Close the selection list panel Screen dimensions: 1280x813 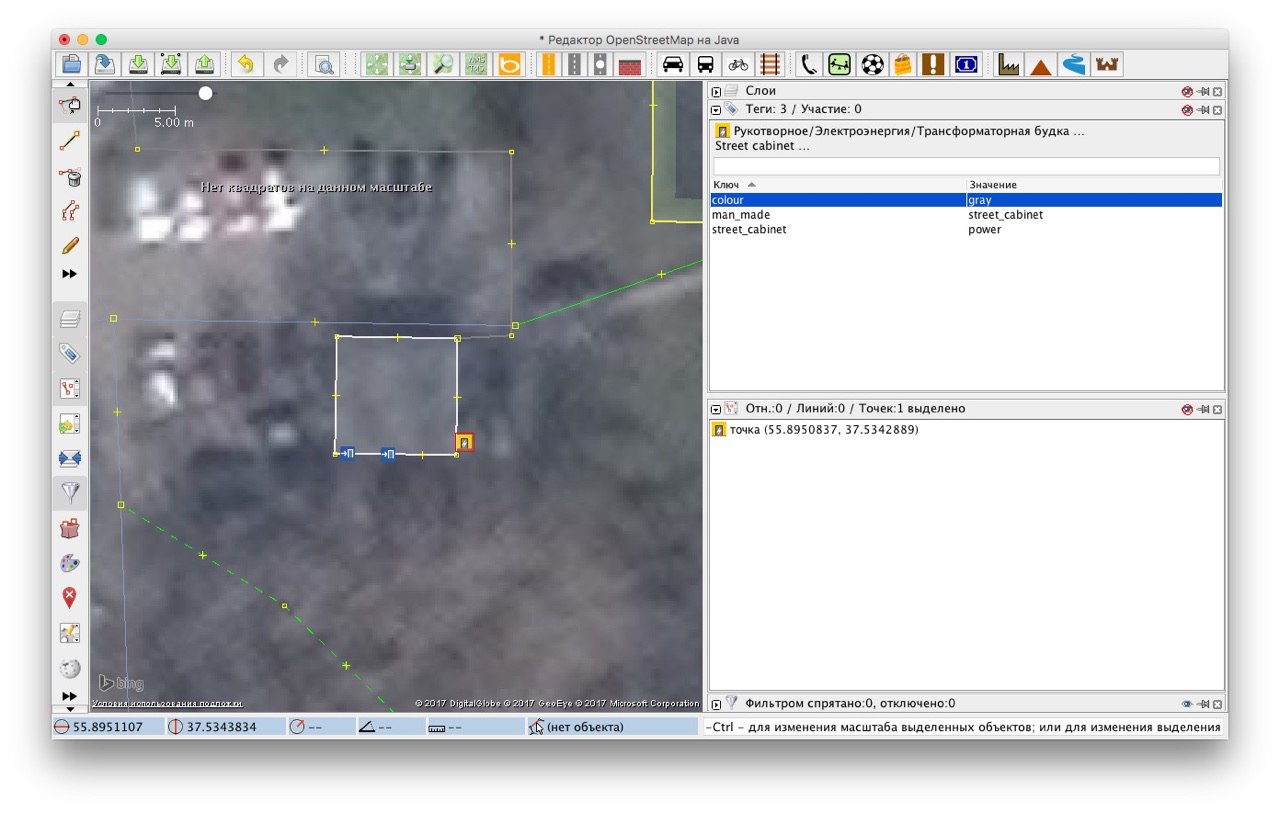[x=1216, y=409]
